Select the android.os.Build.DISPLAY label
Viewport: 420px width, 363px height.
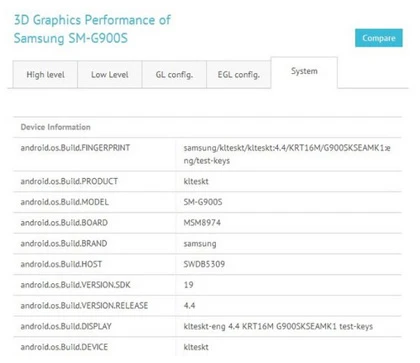pos(66,326)
